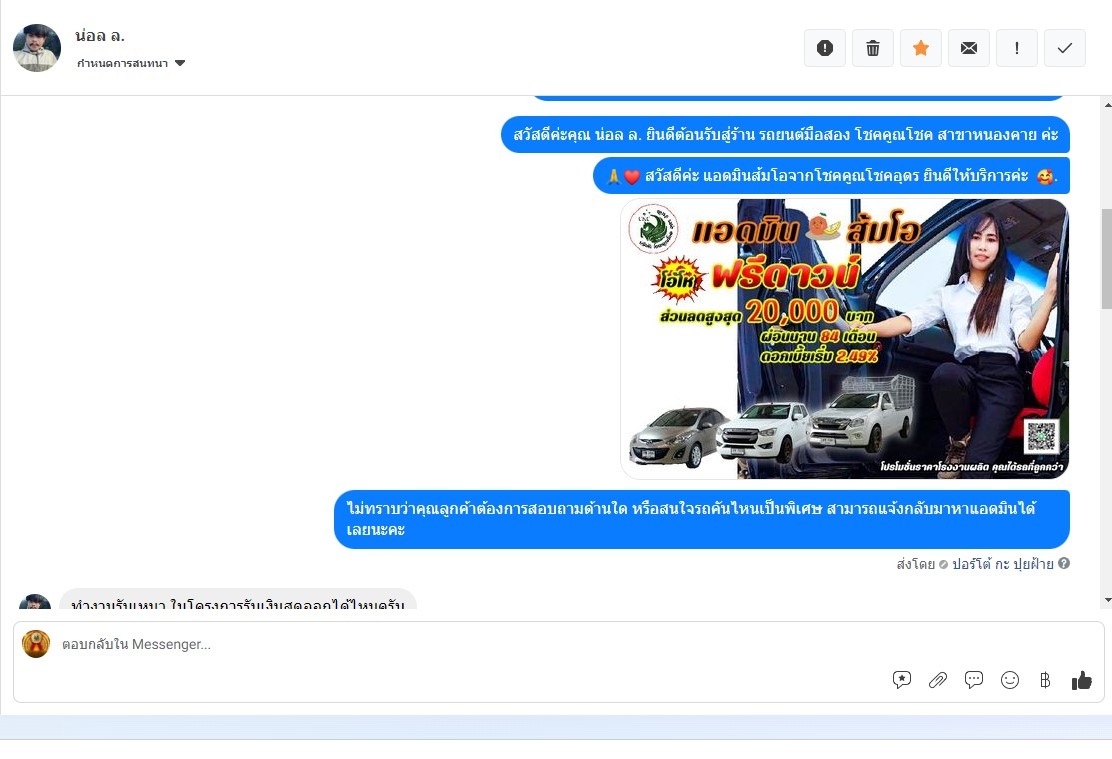Flag conversation with the exclamation mark icon
This screenshot has height=759, width=1112.
click(1017, 48)
